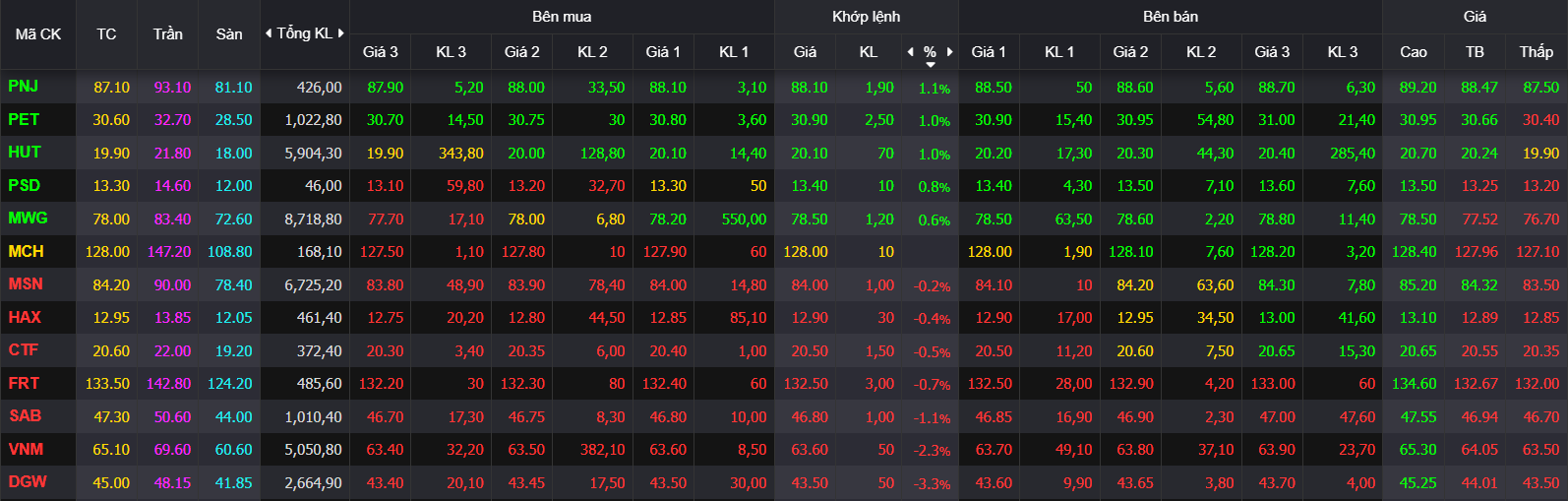Image resolution: width=1568 pixels, height=501 pixels.
Task: Click PNJ percent change 1.1%
Action: click(935, 89)
